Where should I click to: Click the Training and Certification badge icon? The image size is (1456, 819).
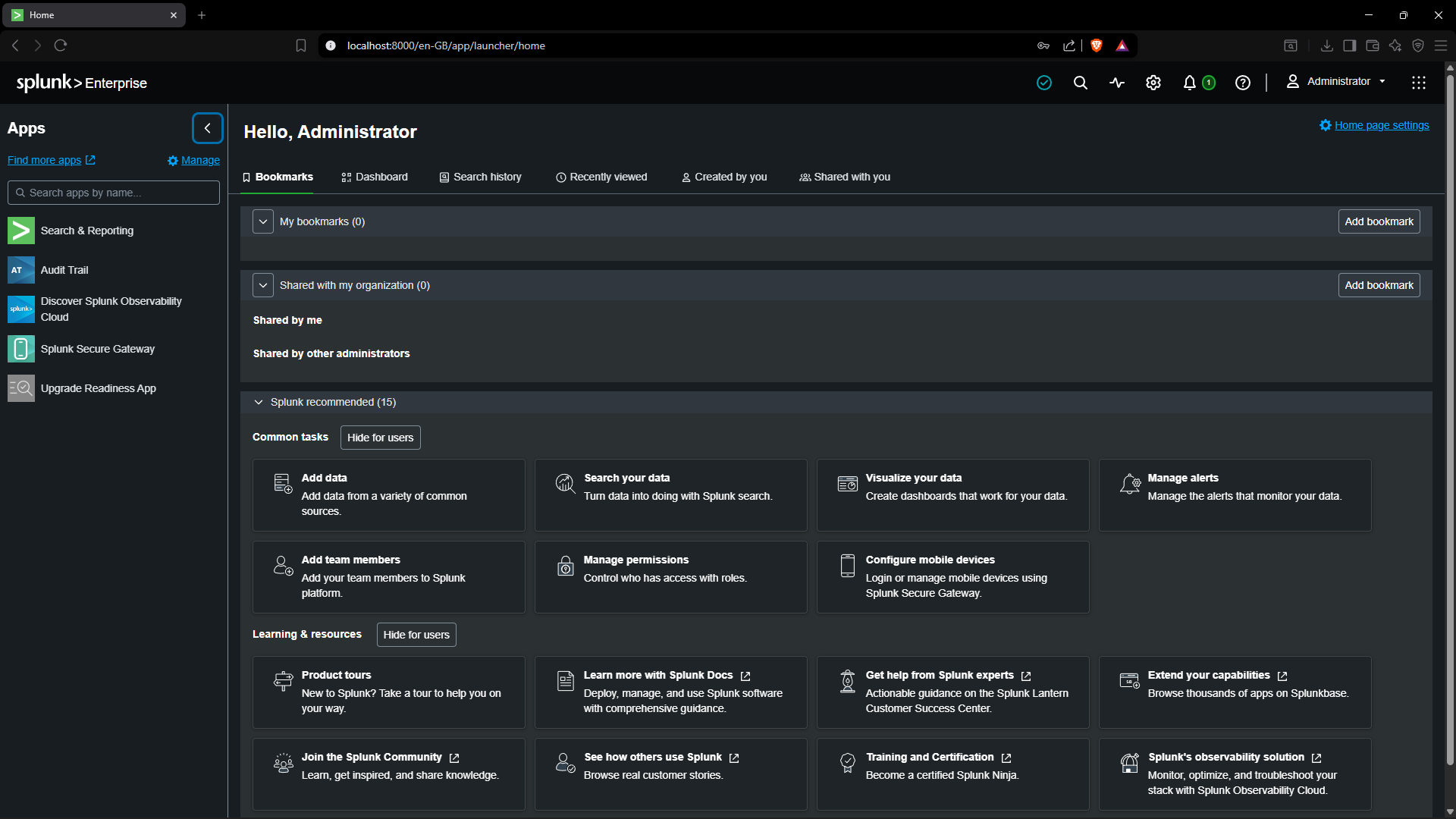[847, 763]
